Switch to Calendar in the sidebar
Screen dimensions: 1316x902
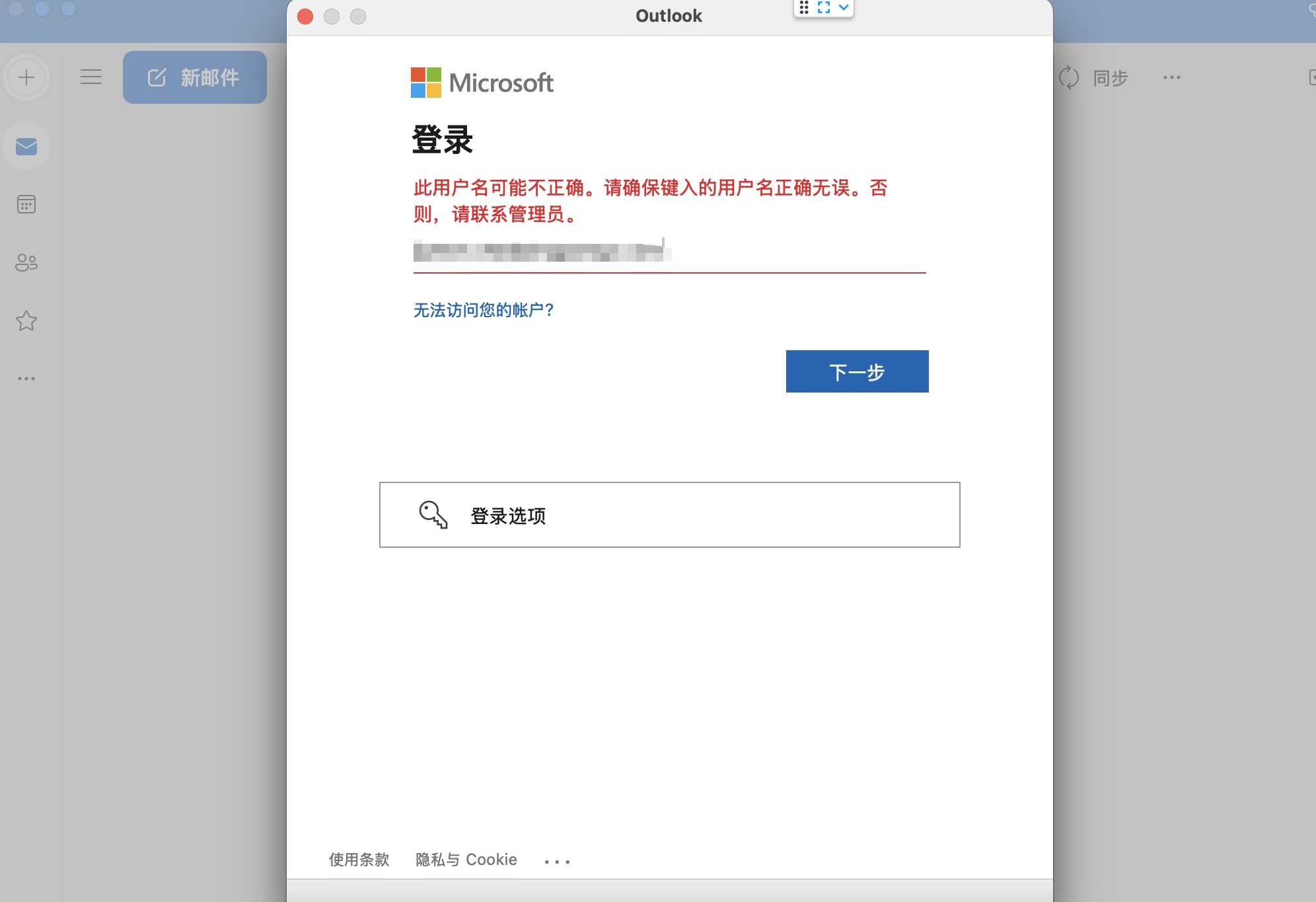pos(26,204)
